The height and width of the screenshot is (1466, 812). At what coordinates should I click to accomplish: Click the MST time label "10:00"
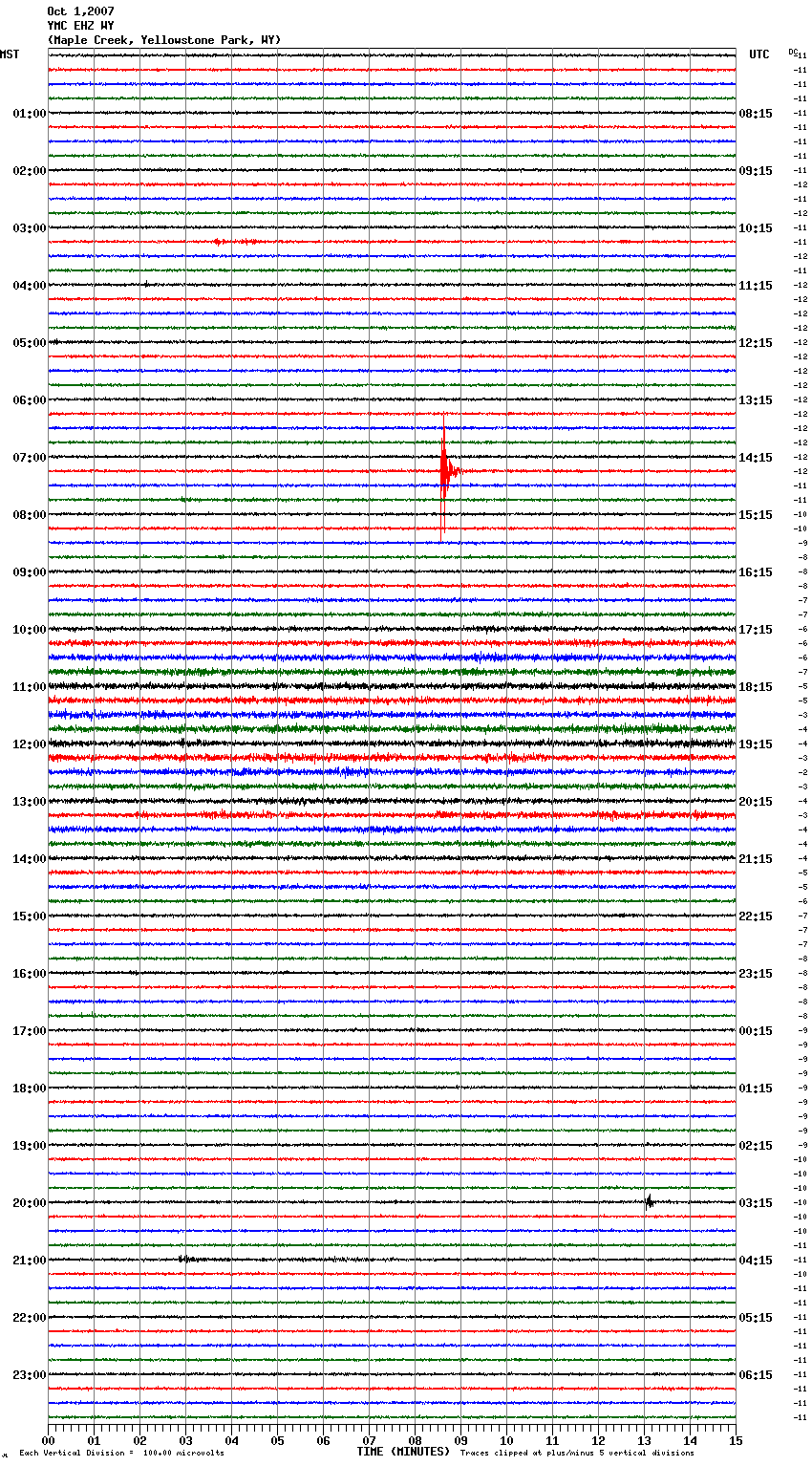pyautogui.click(x=30, y=630)
